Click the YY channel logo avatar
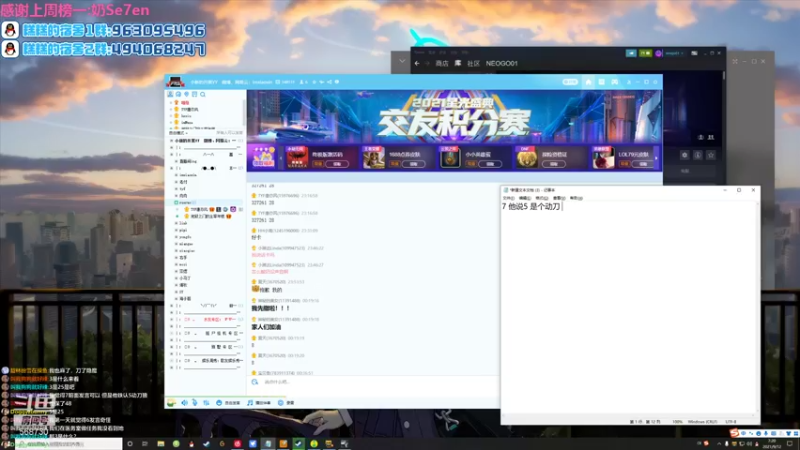Viewport: 800px width, 450px height. [x=175, y=82]
